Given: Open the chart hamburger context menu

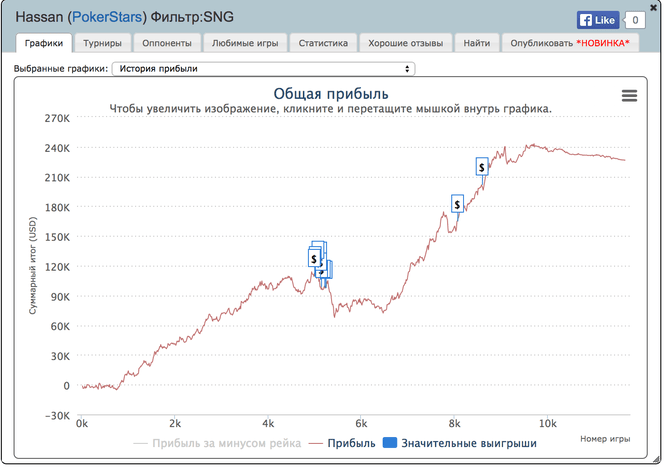Looking at the screenshot, I should [x=629, y=96].
